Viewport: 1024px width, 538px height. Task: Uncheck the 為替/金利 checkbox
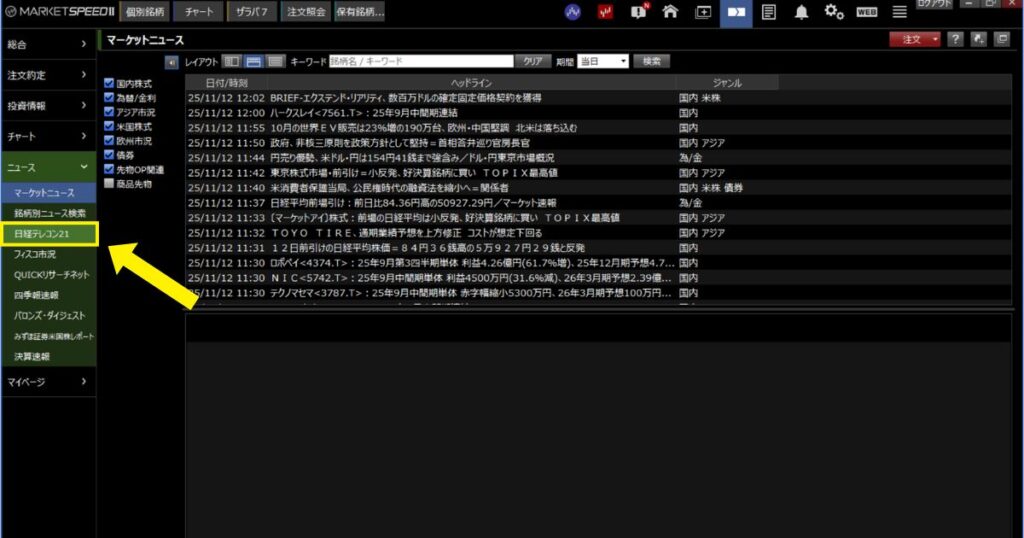coord(109,97)
